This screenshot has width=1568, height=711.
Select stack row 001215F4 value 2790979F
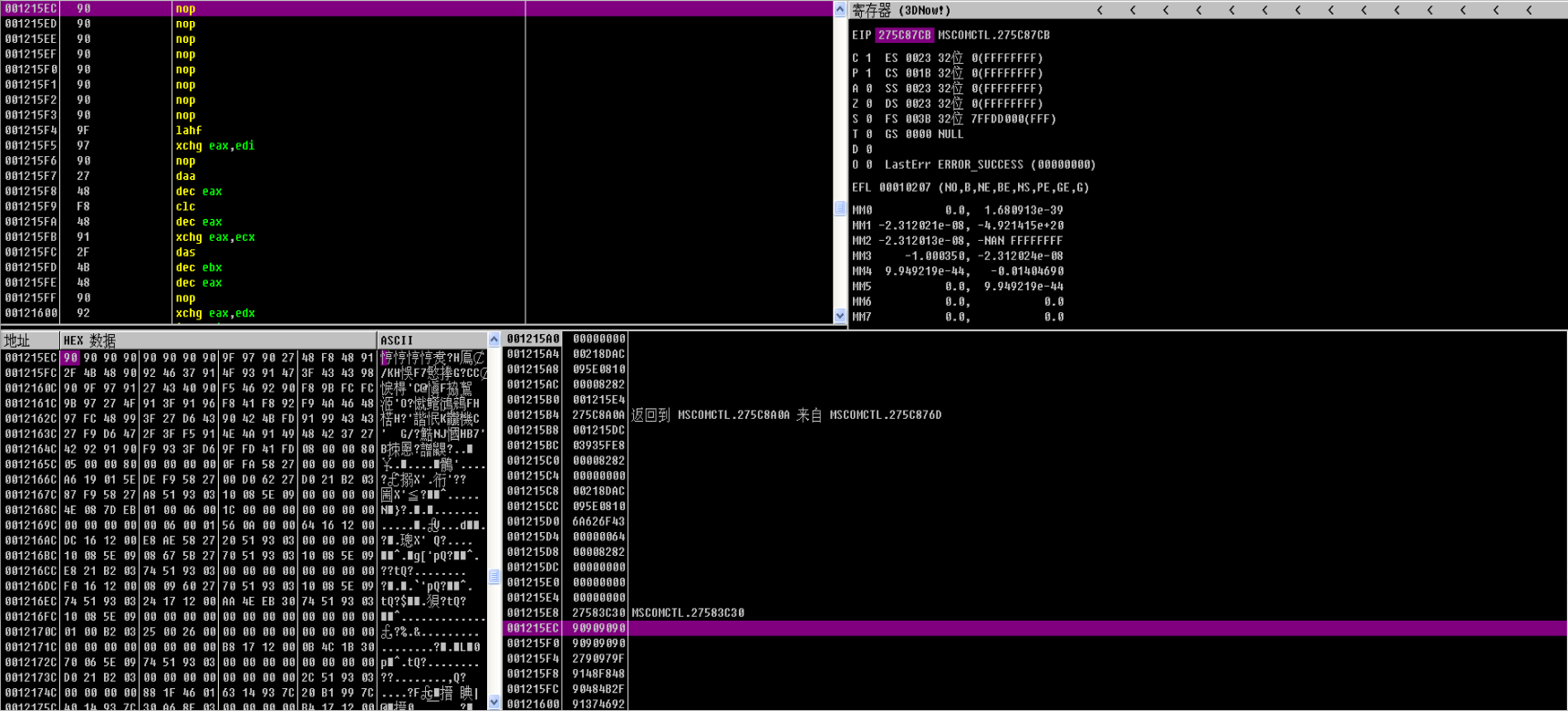click(1034, 658)
